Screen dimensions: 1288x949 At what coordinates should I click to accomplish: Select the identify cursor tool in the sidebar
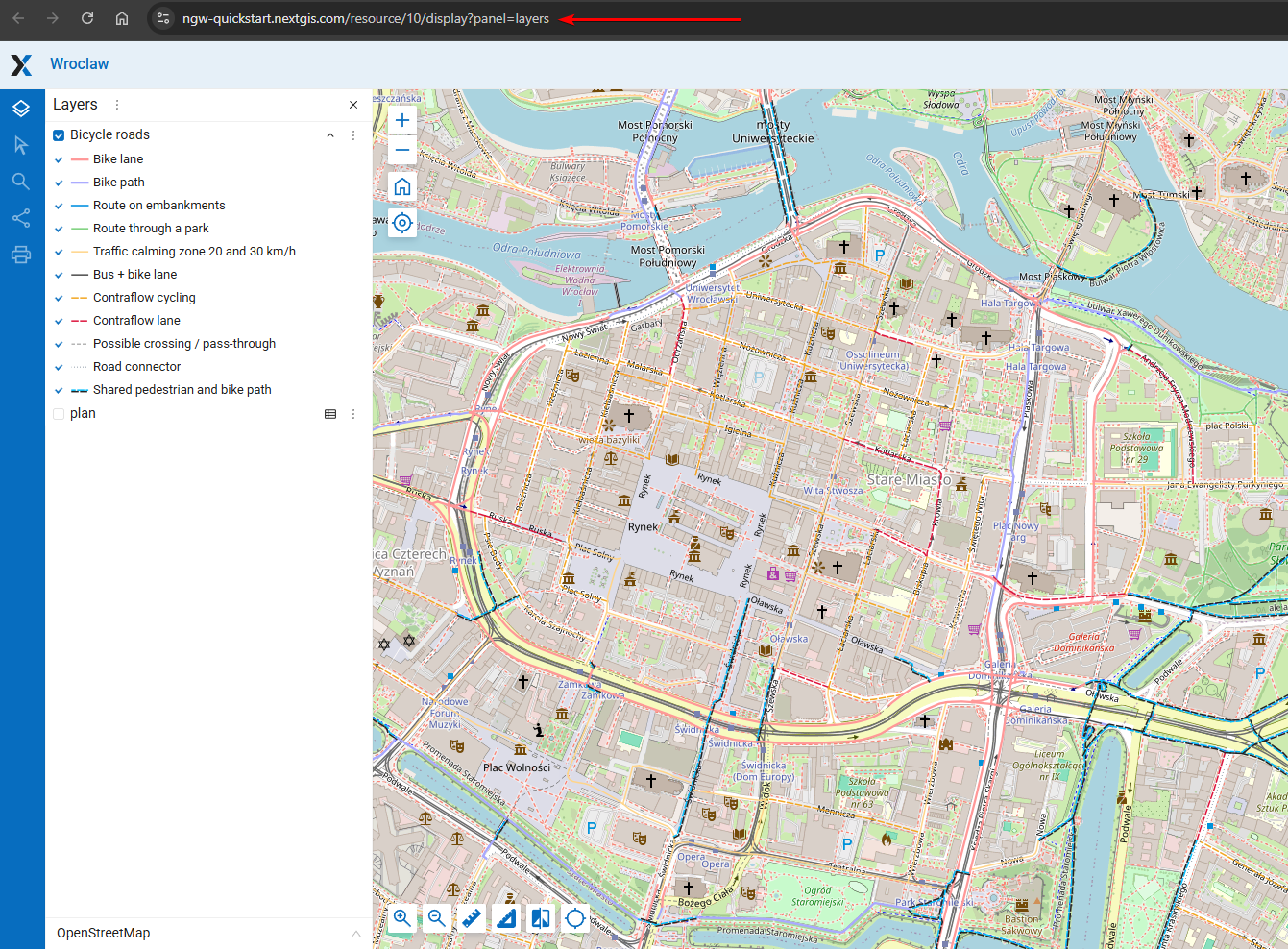pos(21,145)
